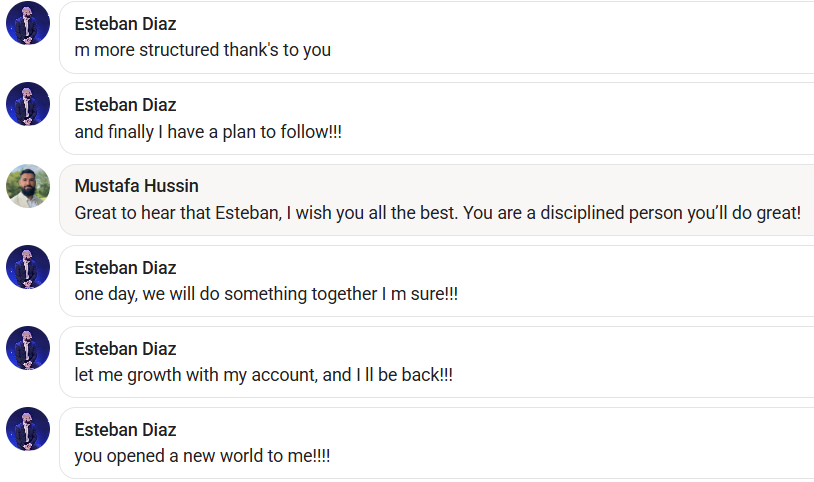Select message "let me growth with my account"
This screenshot has width=814, height=482.
(x=263, y=375)
